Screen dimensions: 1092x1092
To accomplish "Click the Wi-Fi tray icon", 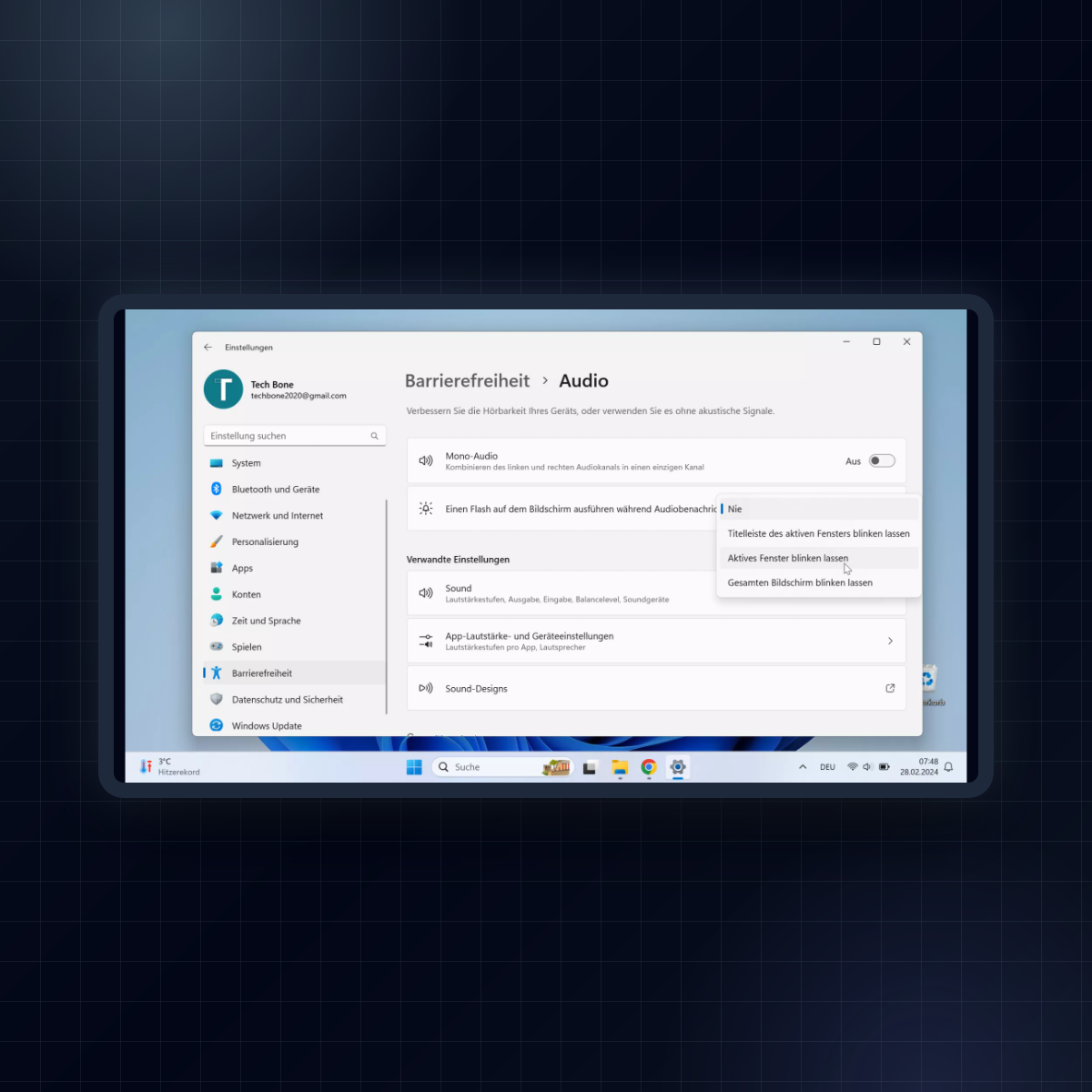I will coord(853,767).
